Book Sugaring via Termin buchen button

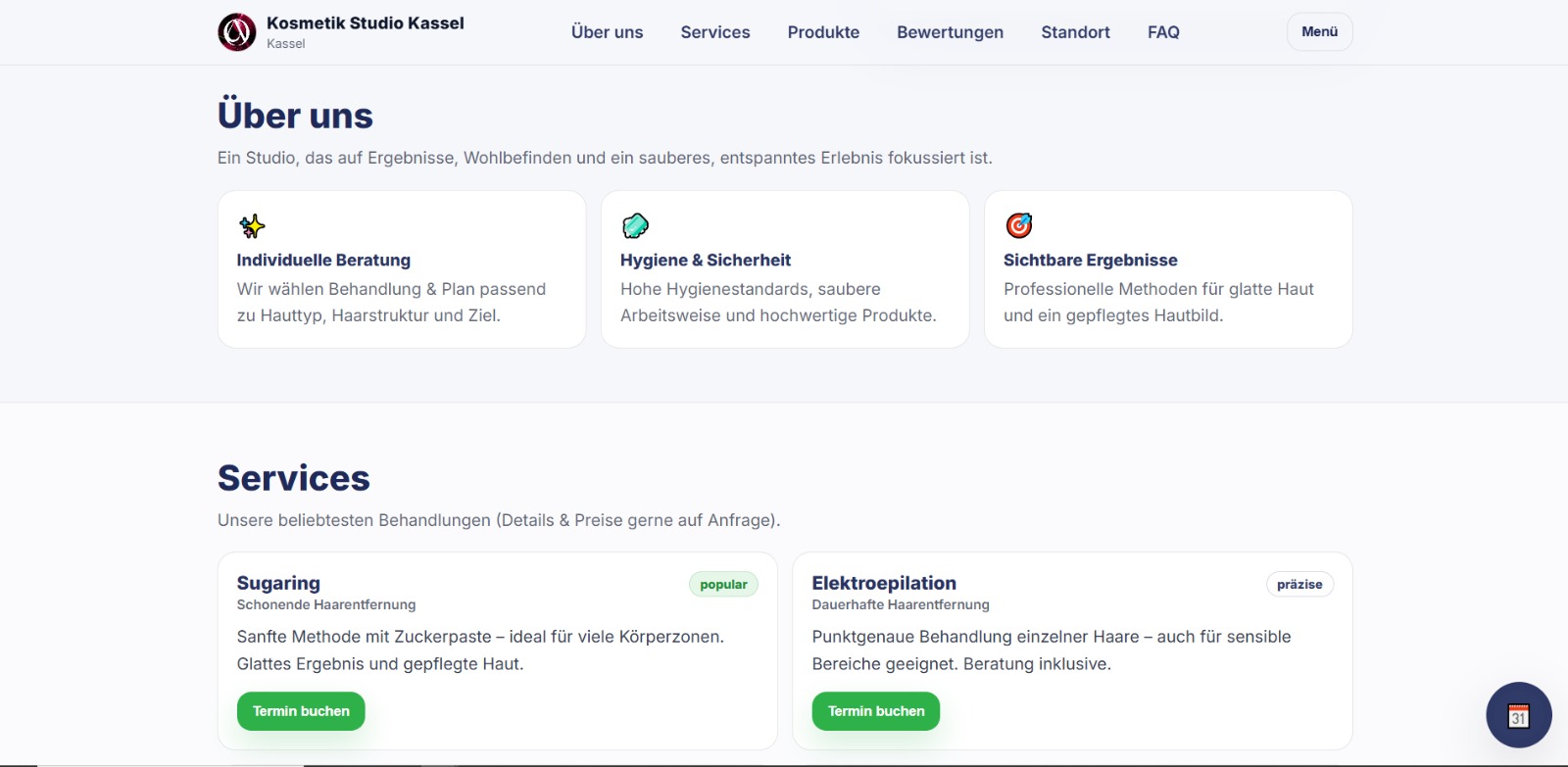[301, 711]
